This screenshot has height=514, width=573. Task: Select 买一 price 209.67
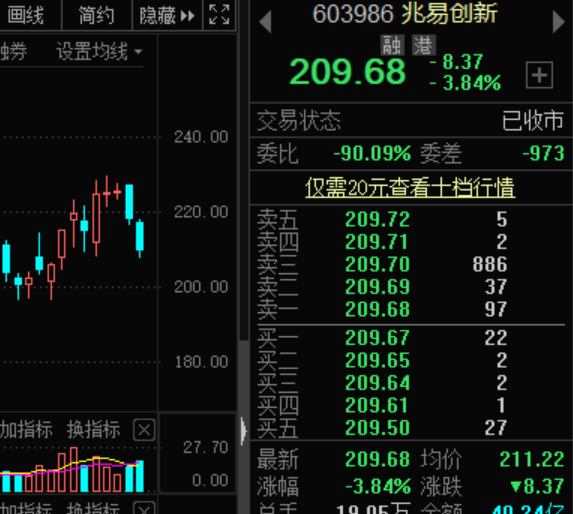click(377, 338)
